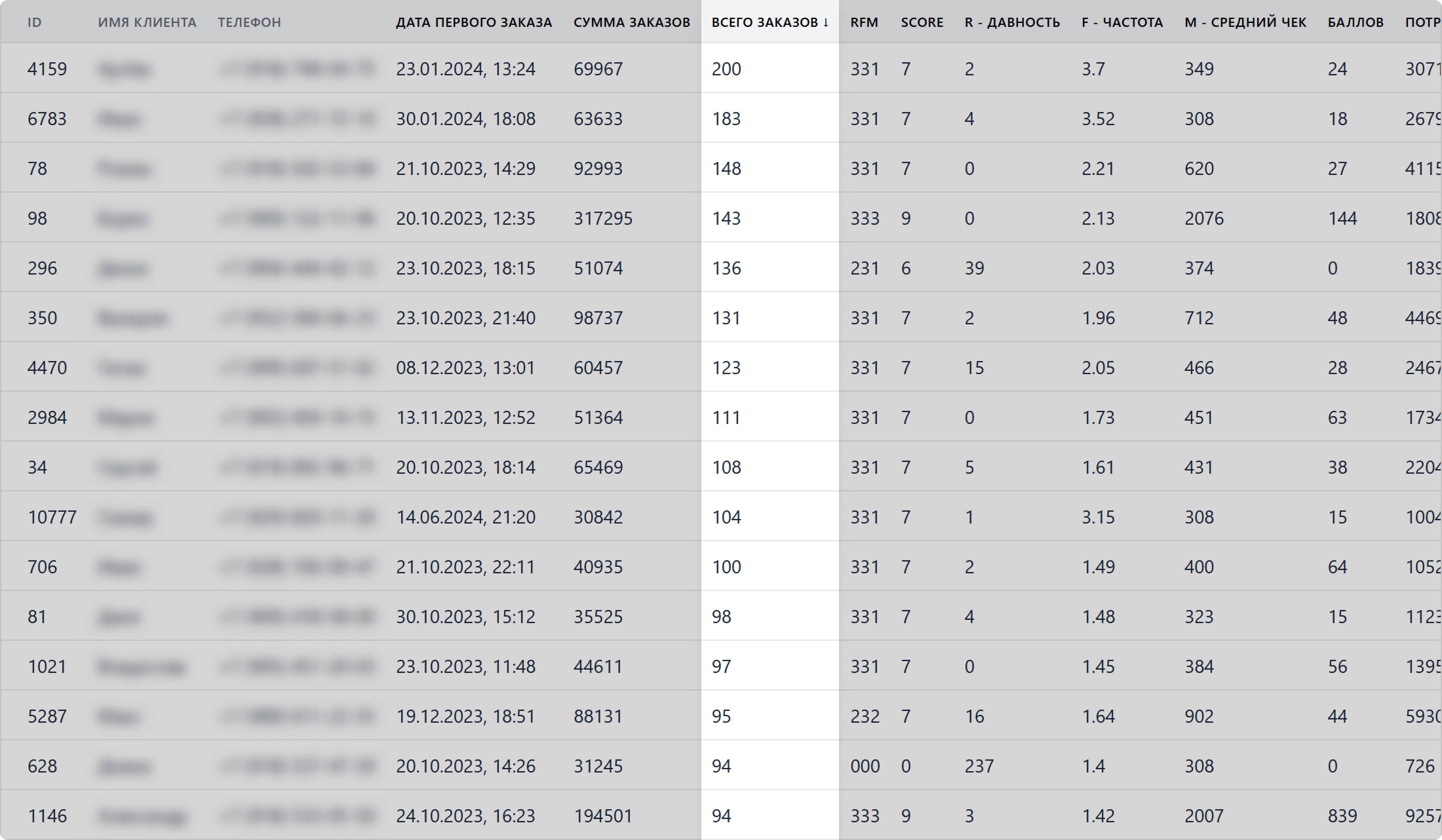
Task: Select customer row with ID 4159
Action: point(47,69)
